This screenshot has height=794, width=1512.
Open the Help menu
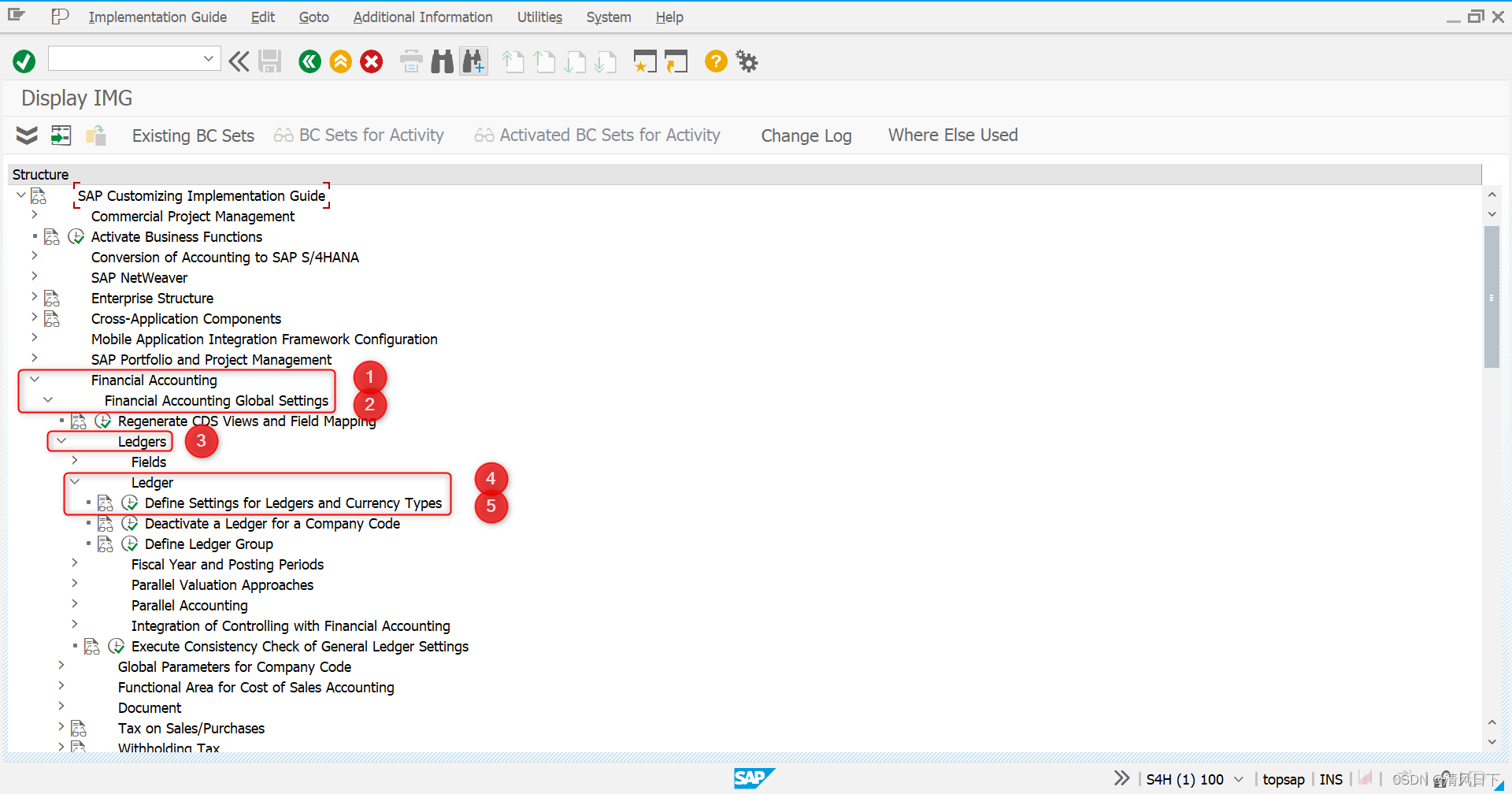point(669,17)
